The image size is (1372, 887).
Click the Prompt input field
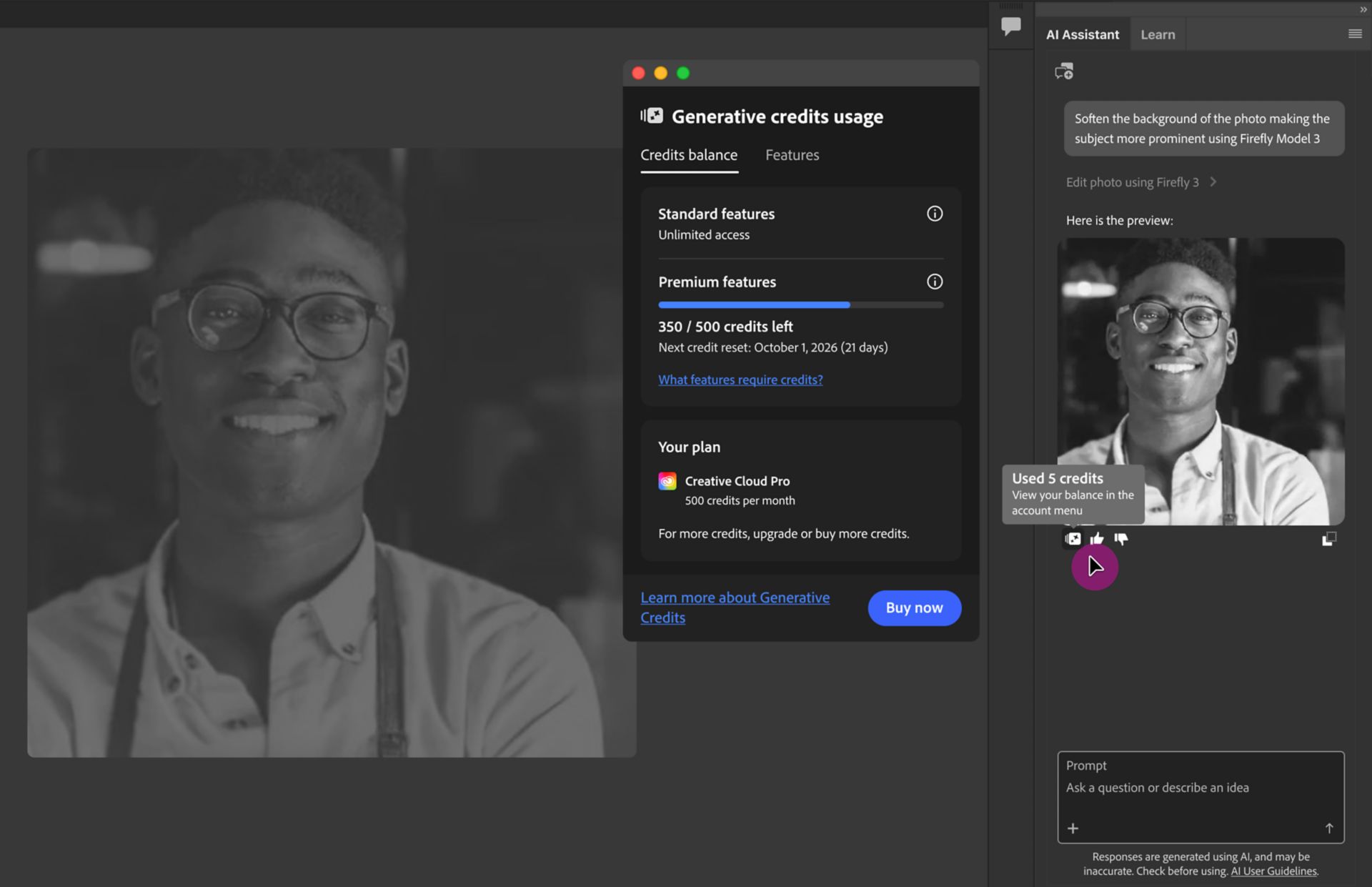click(1200, 797)
